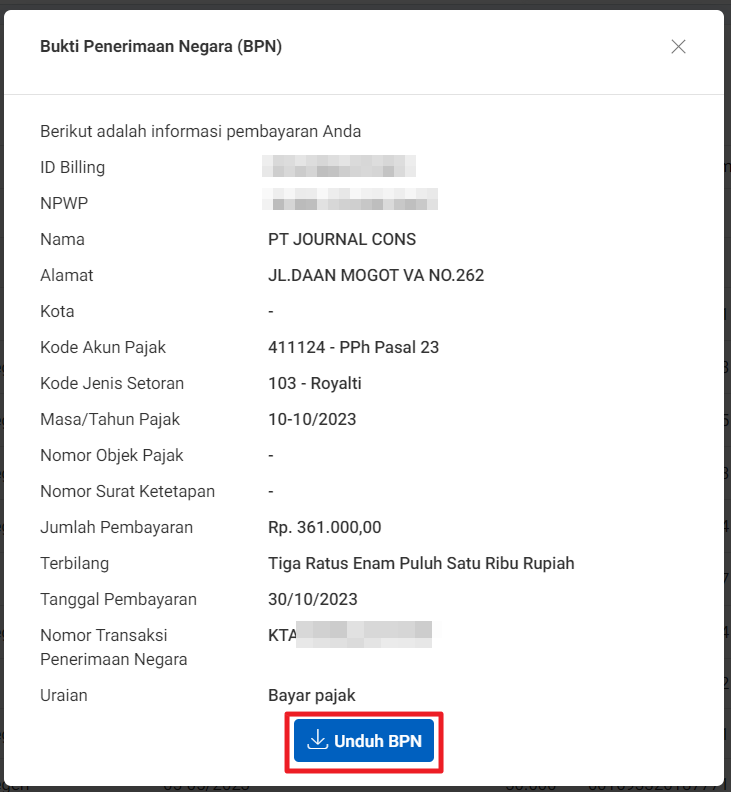Click the text Berikut adalah informasi pembayaran Anda
The height and width of the screenshot is (792, 731).
[x=200, y=131]
